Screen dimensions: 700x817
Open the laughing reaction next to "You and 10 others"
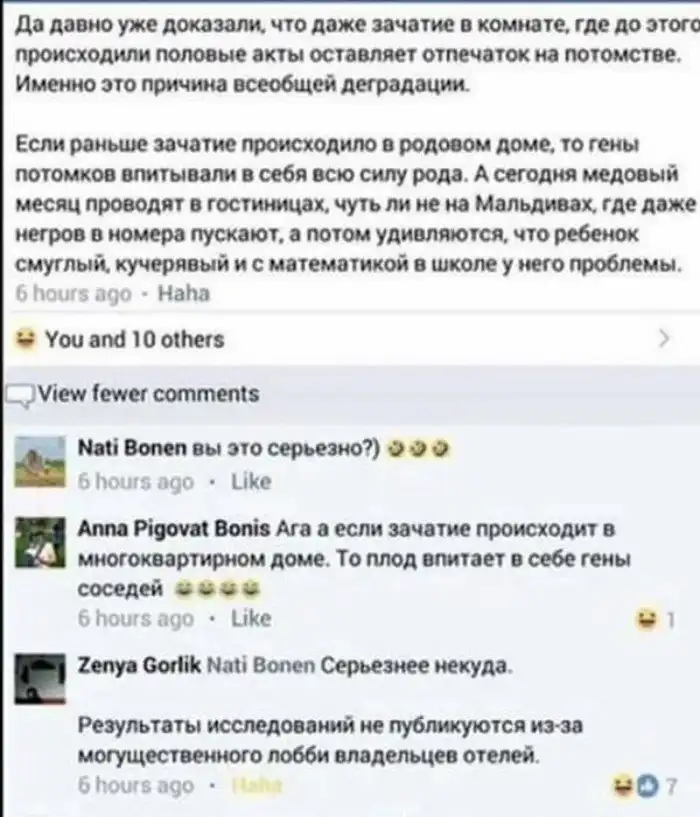[24, 339]
